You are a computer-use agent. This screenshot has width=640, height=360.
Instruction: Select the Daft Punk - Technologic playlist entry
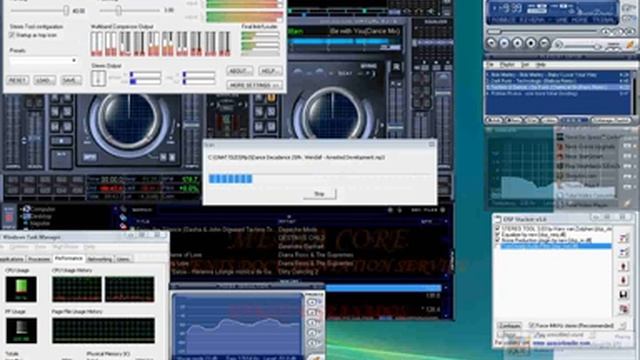click(x=558, y=81)
